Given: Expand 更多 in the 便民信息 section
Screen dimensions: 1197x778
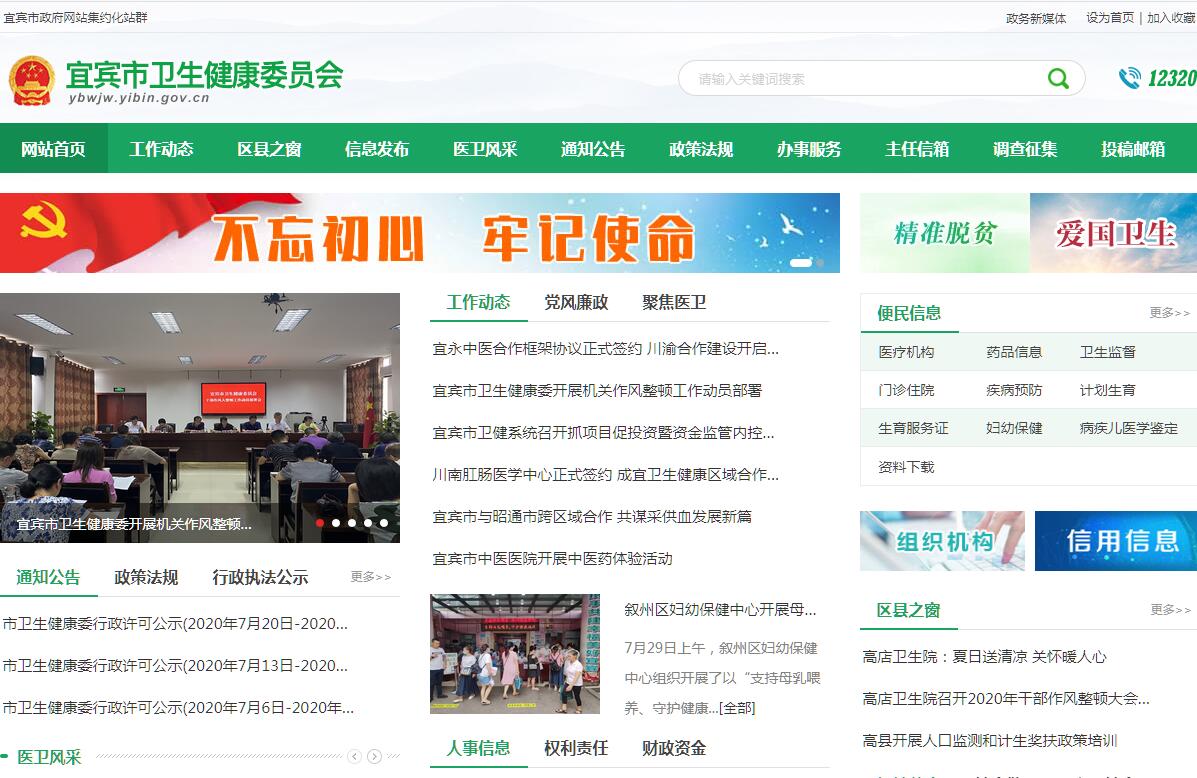Looking at the screenshot, I should (1169, 313).
